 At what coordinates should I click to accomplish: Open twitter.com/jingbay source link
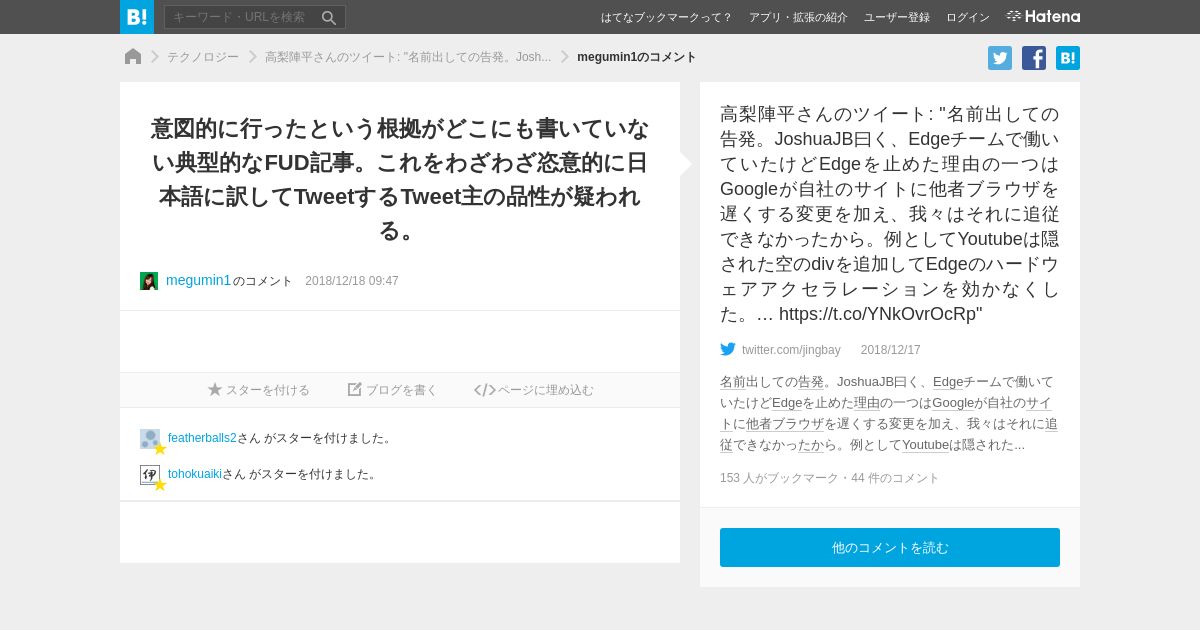(791, 350)
